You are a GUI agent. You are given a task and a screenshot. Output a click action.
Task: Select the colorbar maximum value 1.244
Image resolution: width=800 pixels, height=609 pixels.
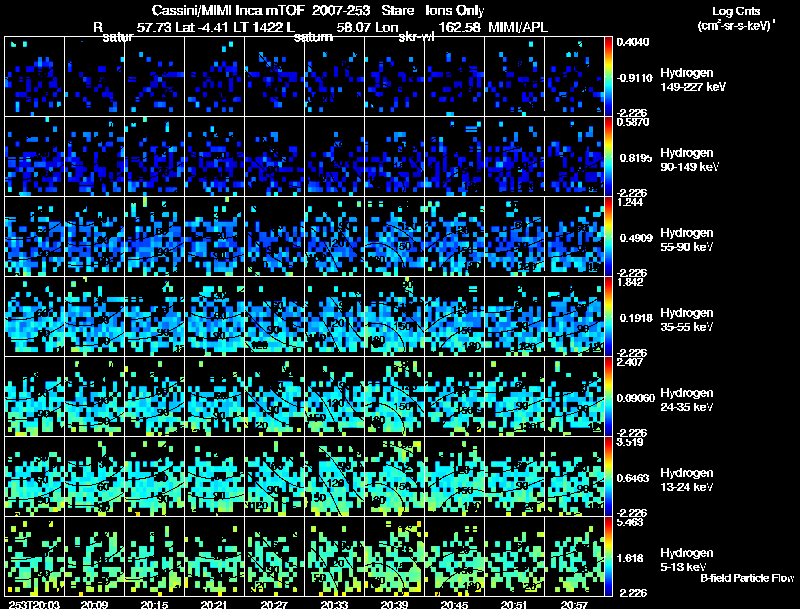pos(630,202)
